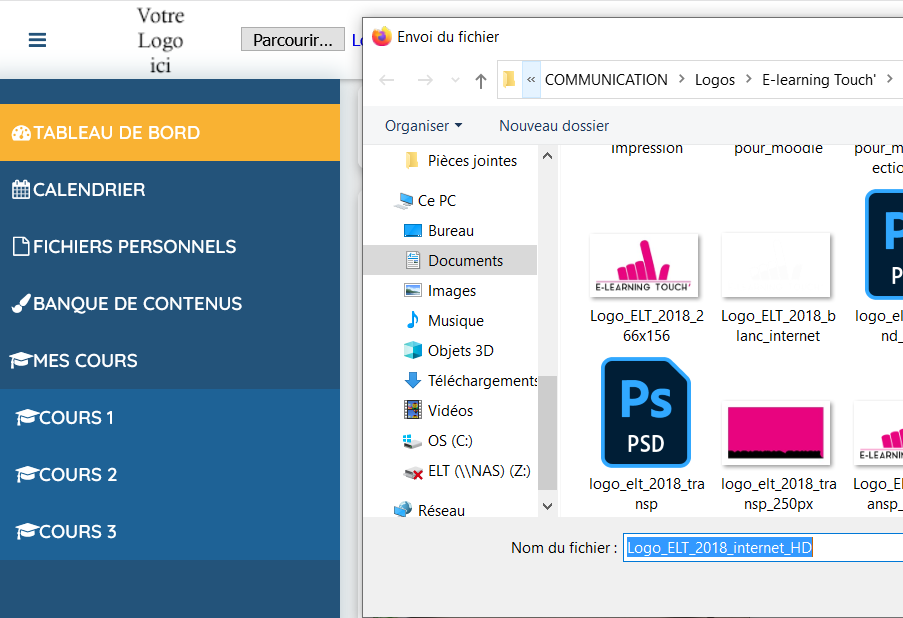
Task: Click the Objets 3D cube icon
Action: click(x=413, y=350)
